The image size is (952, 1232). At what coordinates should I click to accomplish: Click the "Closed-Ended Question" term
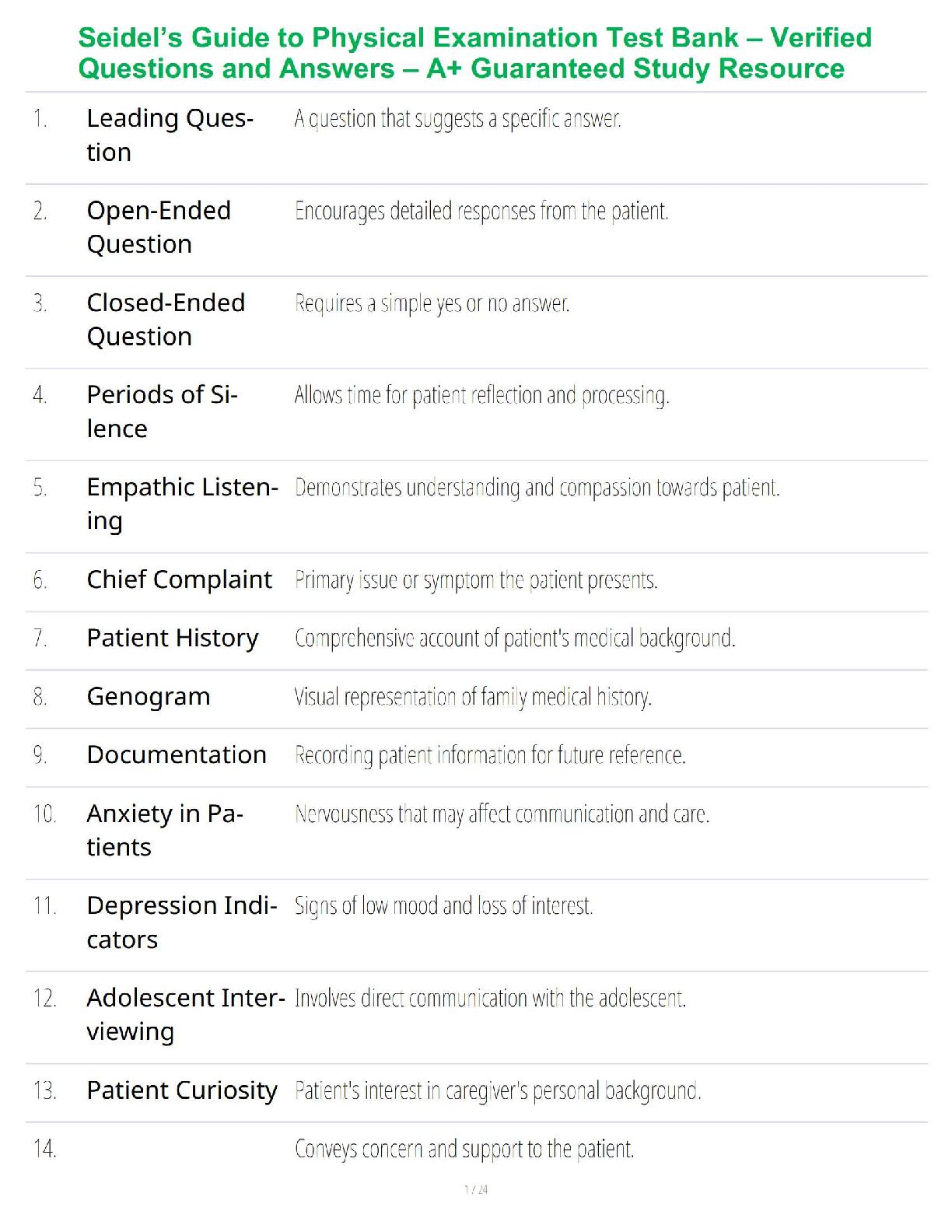click(166, 319)
